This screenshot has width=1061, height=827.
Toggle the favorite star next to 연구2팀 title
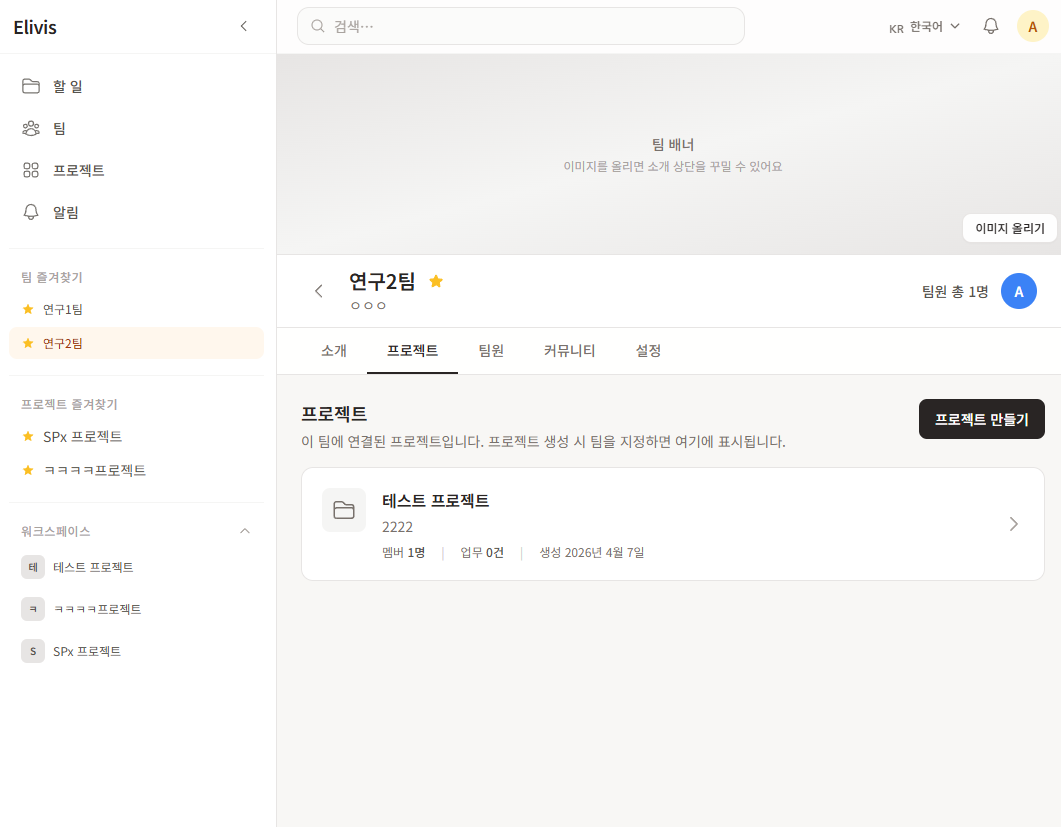pyautogui.click(x=436, y=281)
